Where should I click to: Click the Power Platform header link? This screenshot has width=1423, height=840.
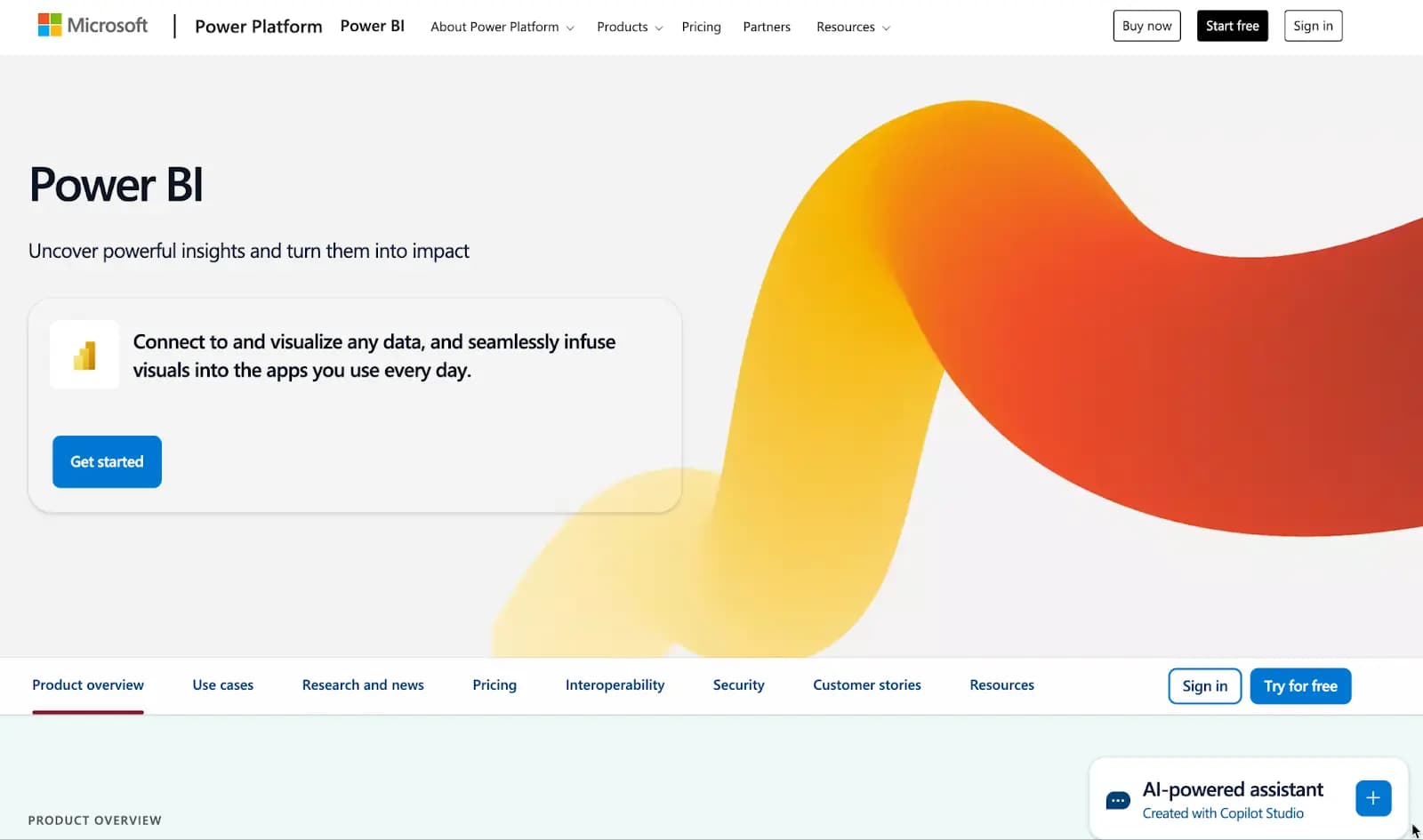coord(258,27)
